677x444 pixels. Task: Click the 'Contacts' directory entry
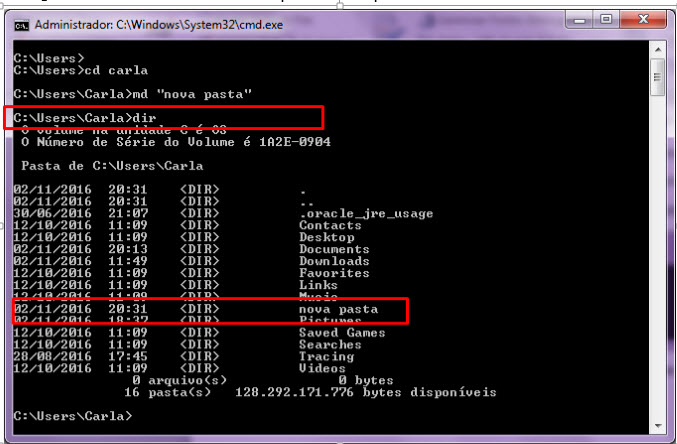tap(330, 225)
